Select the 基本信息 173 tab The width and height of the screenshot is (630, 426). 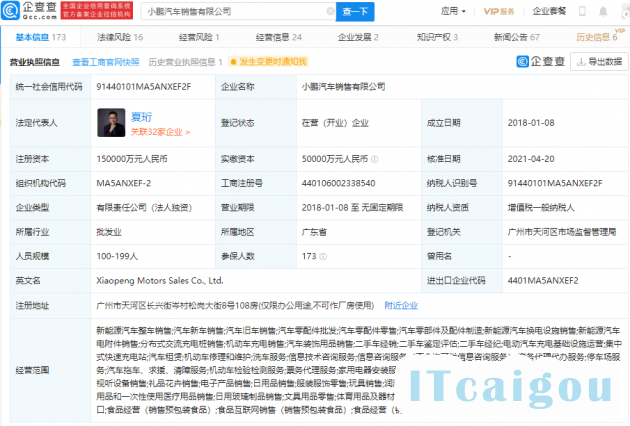[x=41, y=37]
